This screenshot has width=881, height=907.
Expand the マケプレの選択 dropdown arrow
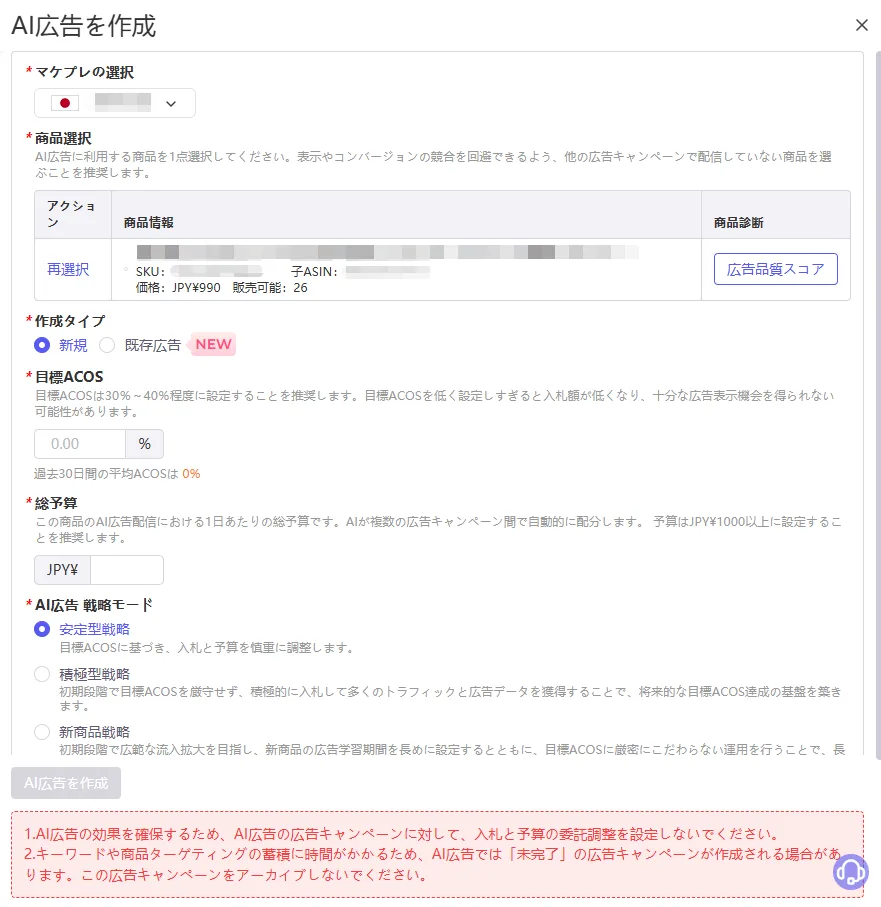tap(171, 104)
